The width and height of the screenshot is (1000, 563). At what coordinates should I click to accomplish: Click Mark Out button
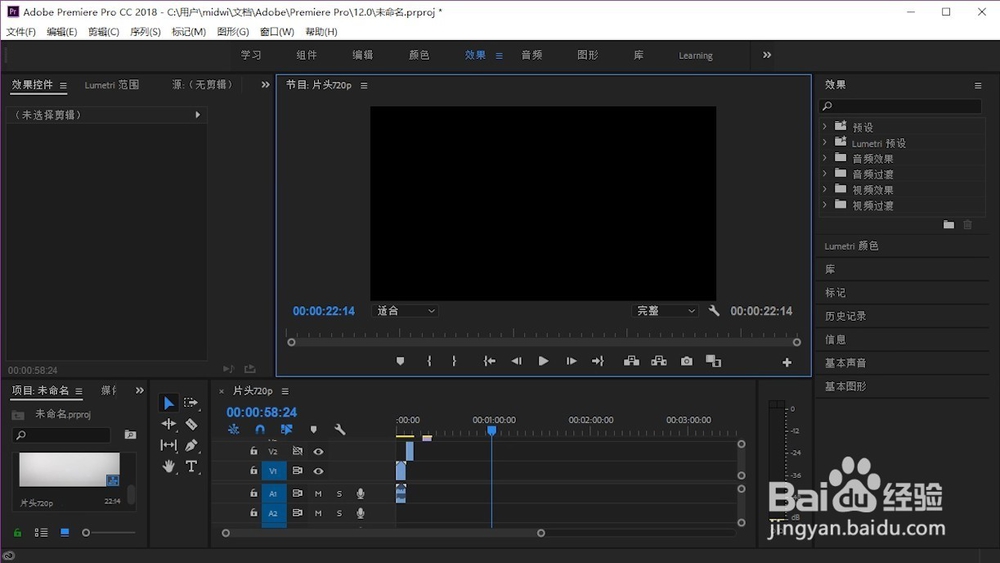coord(454,362)
